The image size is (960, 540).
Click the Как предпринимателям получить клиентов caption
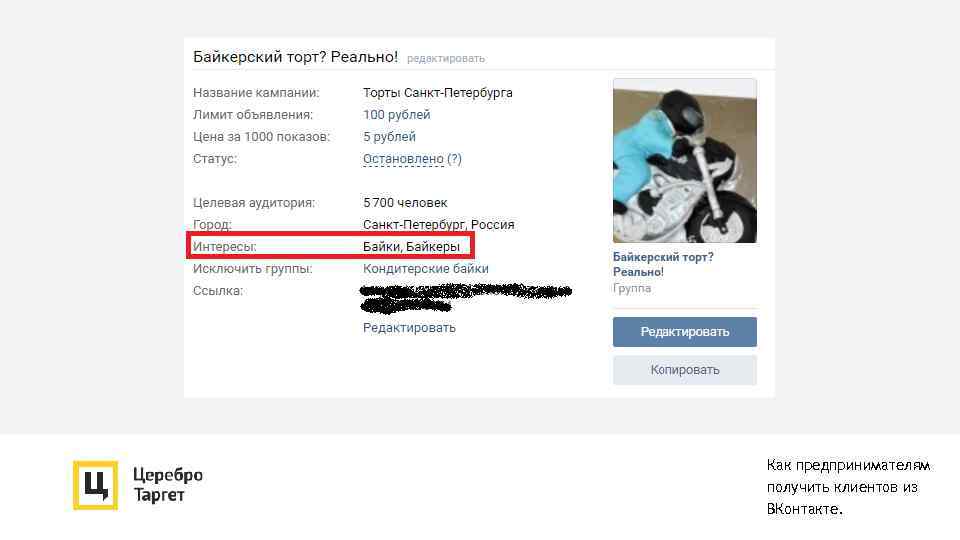(x=848, y=487)
